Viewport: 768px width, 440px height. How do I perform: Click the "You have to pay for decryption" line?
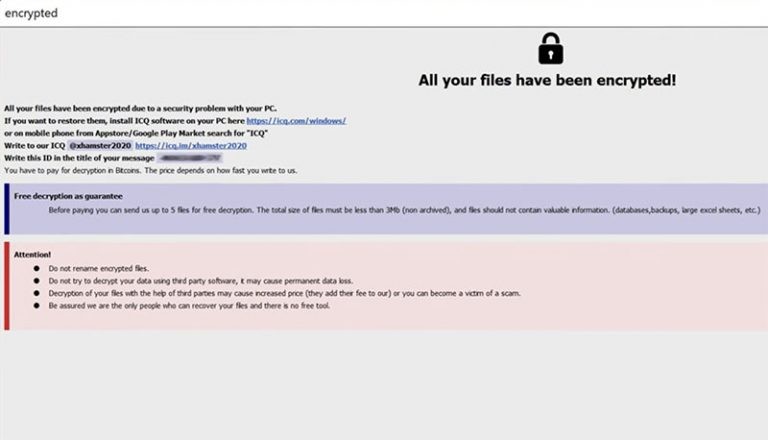(x=150, y=170)
